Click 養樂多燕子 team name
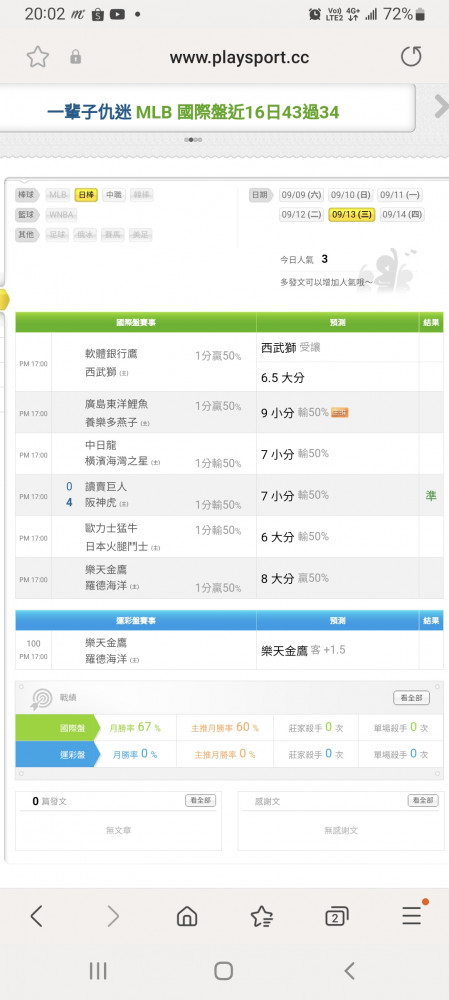This screenshot has width=449, height=1000. pos(111,422)
